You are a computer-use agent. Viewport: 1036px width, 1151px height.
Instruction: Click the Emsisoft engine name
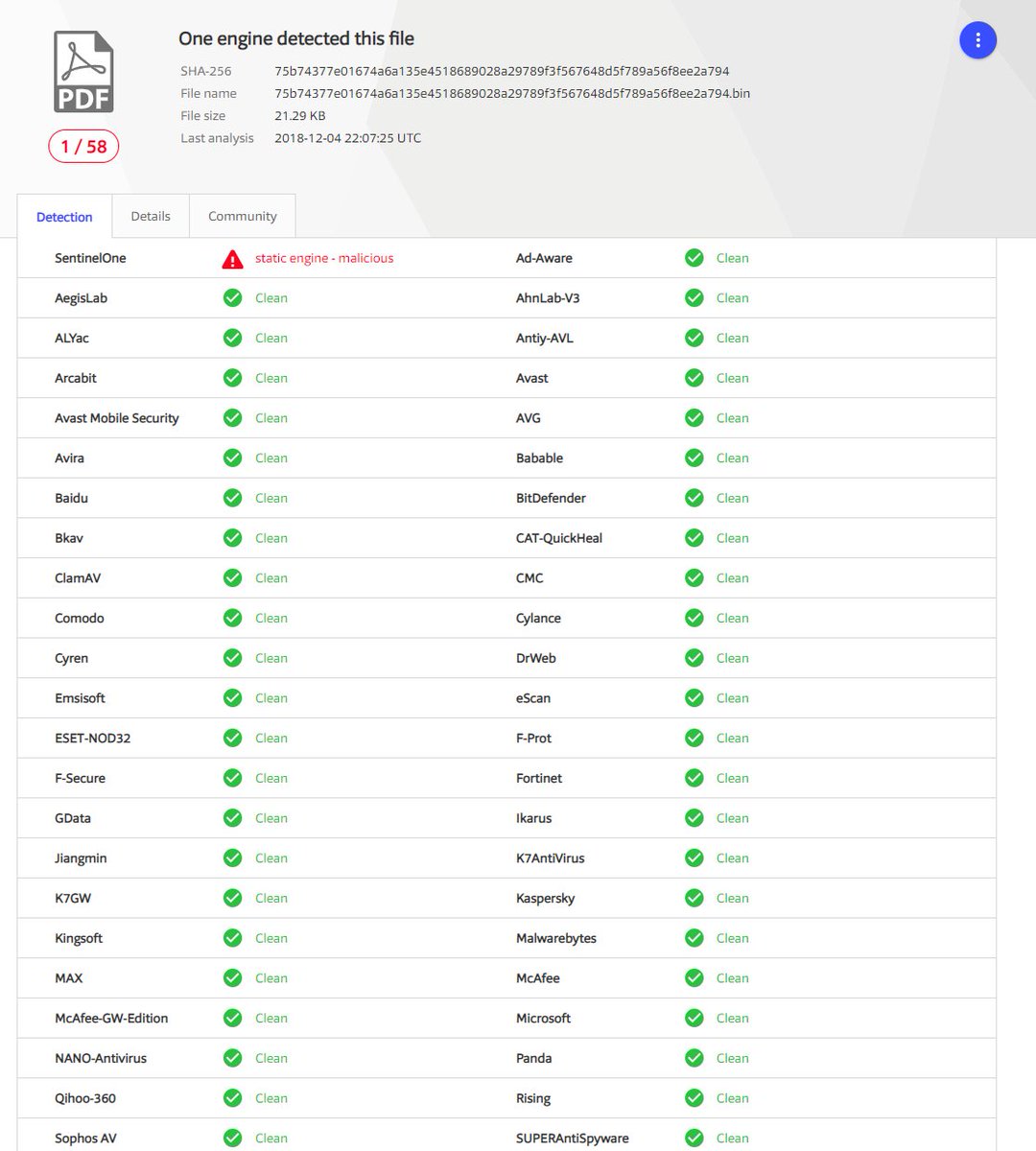pos(80,698)
